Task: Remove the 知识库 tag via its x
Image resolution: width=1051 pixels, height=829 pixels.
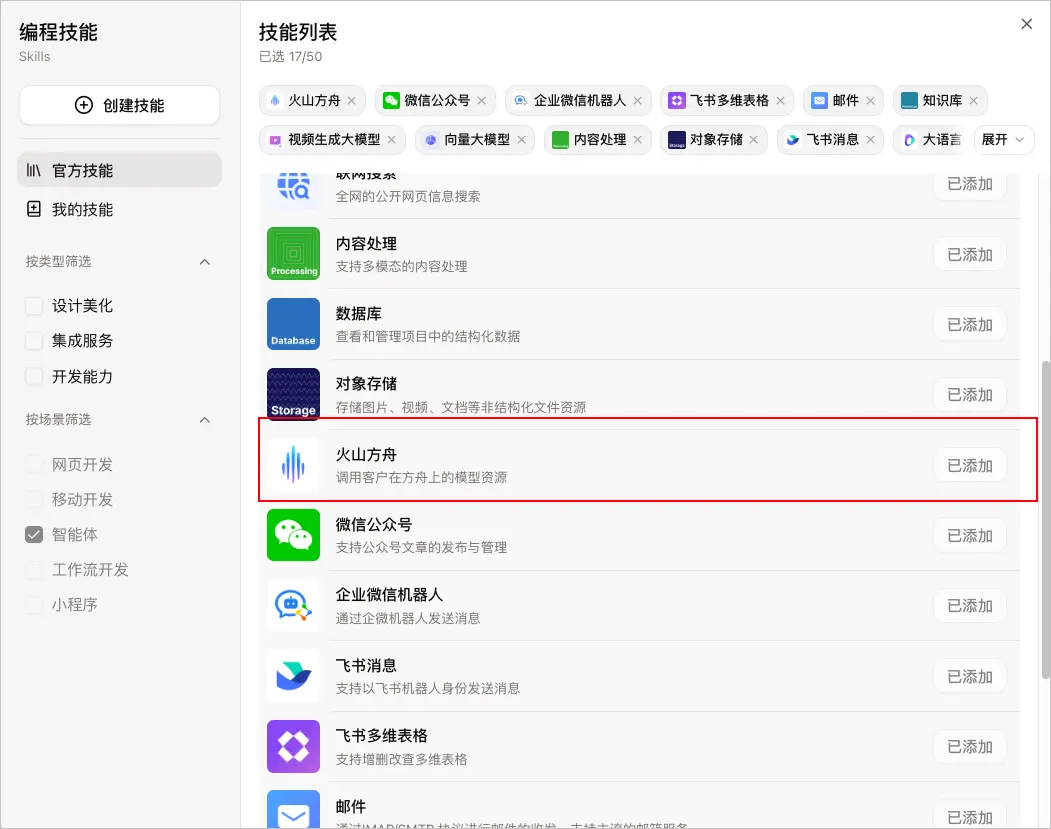Action: tap(973, 101)
